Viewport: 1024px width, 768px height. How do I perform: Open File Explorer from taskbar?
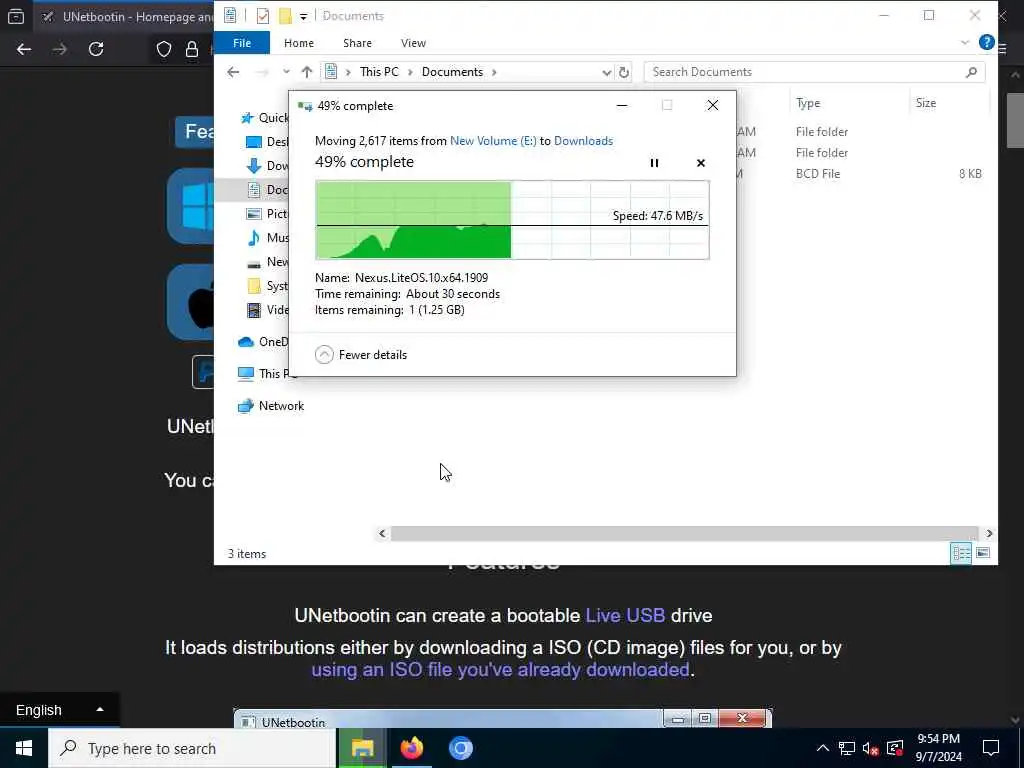[362, 748]
